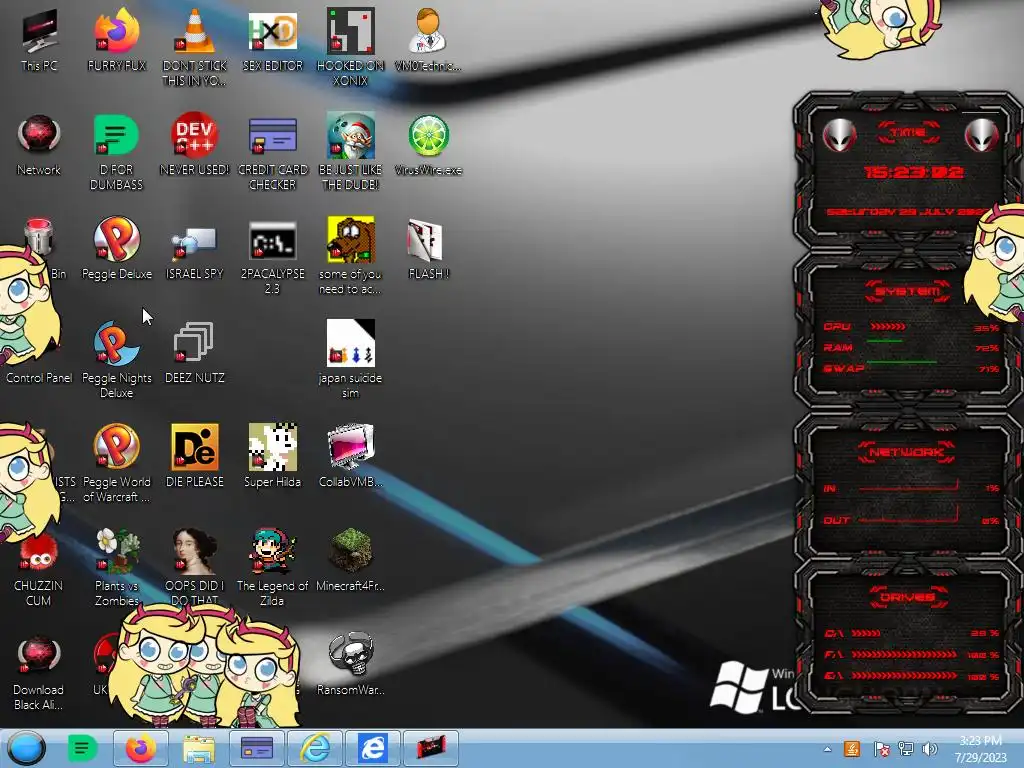Open the network connection tray icon
The width and height of the screenshot is (1024, 768).
(x=906, y=749)
